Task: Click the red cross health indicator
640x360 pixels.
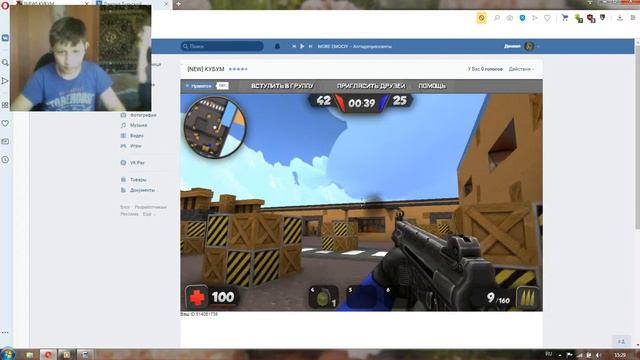Action: (197, 297)
